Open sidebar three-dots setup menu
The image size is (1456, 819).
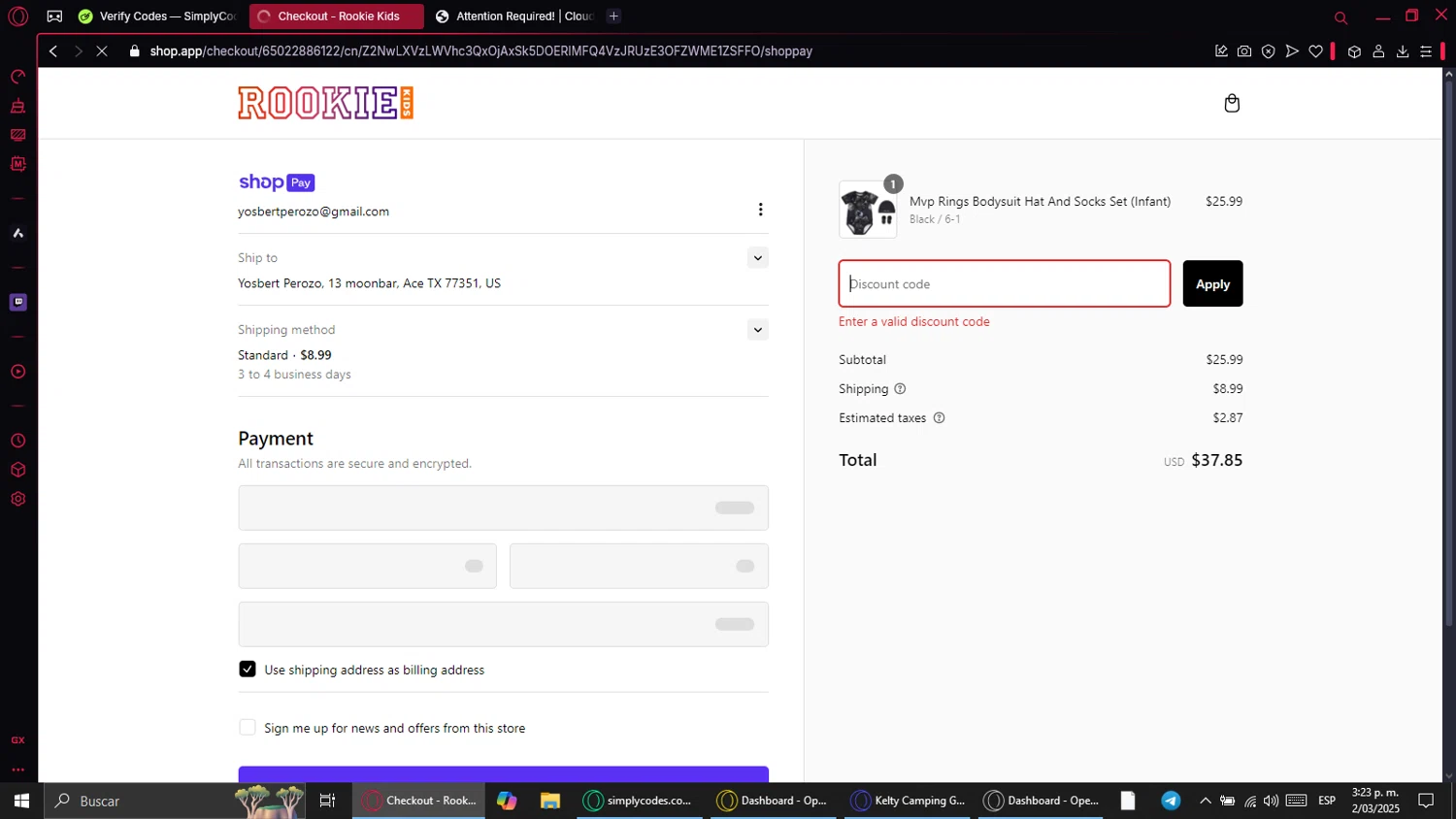17,770
